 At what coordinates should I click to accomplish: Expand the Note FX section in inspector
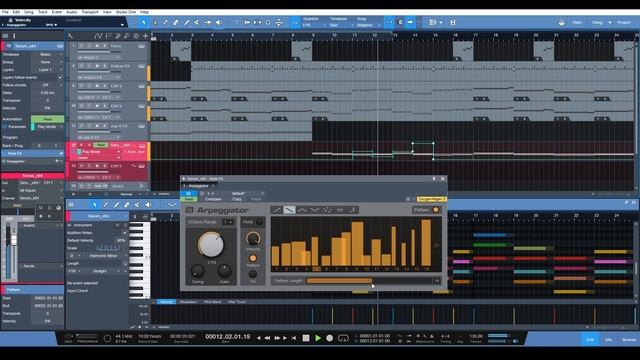32,153
